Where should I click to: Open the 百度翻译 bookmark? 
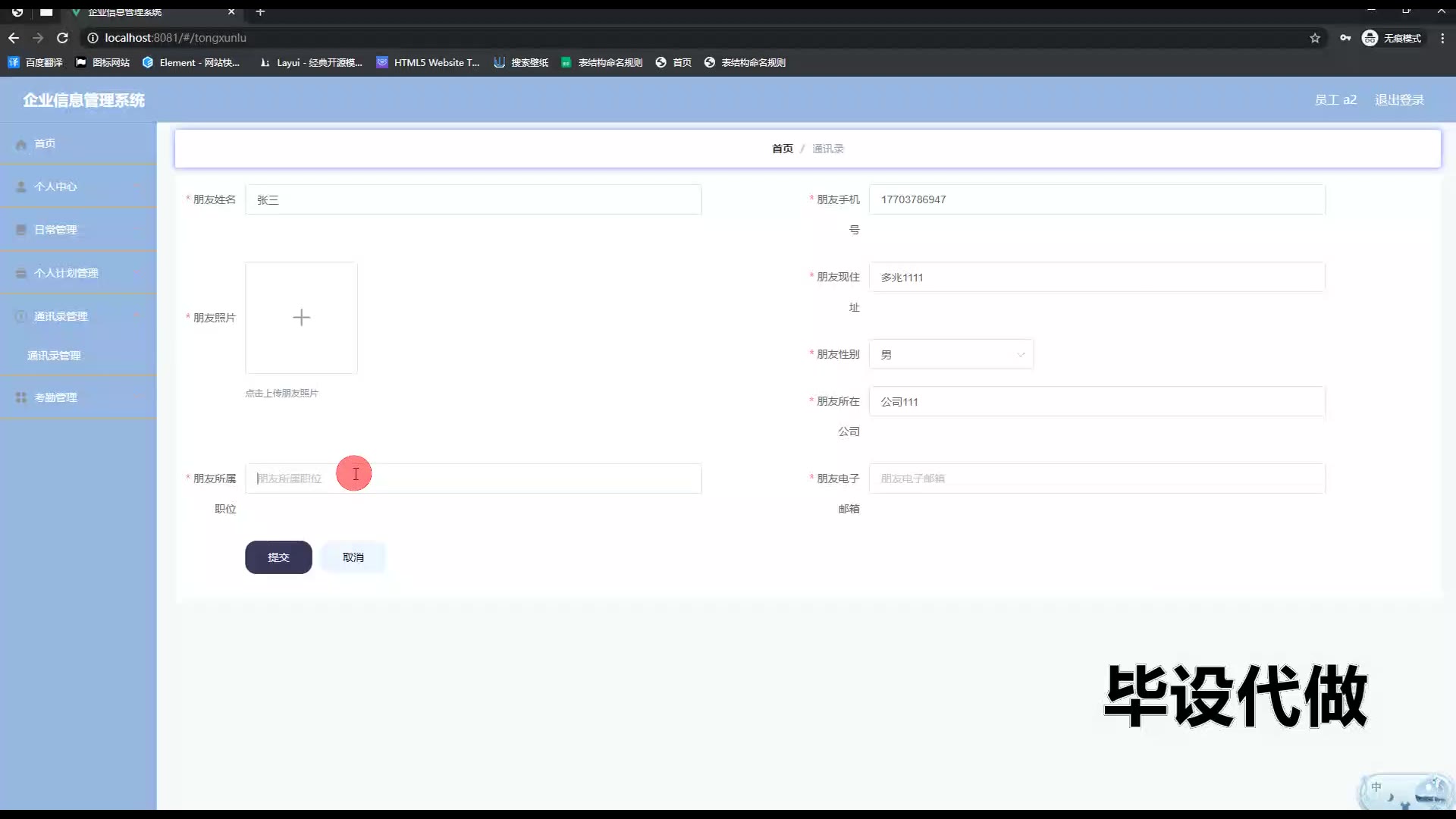pos(36,63)
